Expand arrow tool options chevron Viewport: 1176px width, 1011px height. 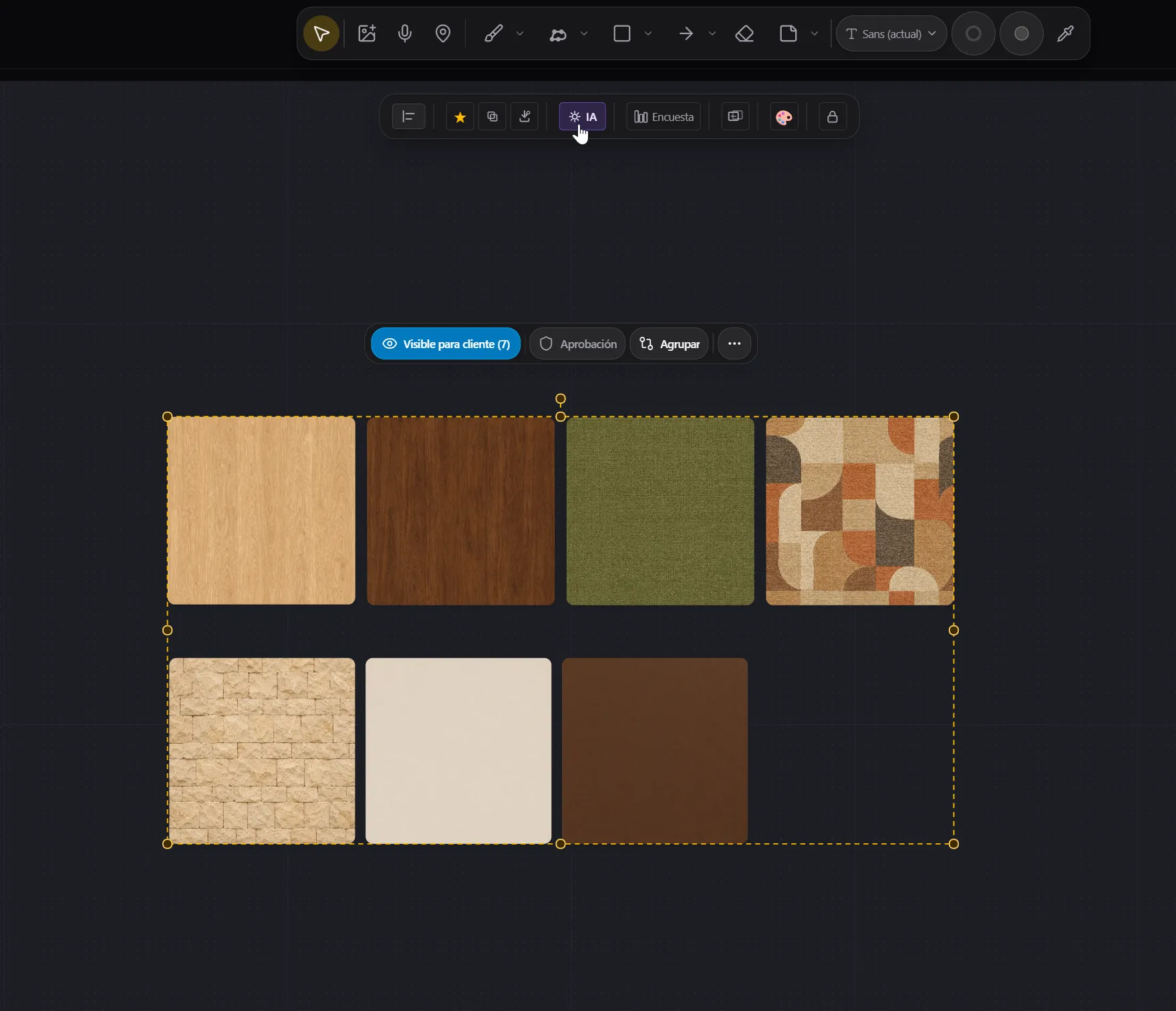pyautogui.click(x=712, y=33)
